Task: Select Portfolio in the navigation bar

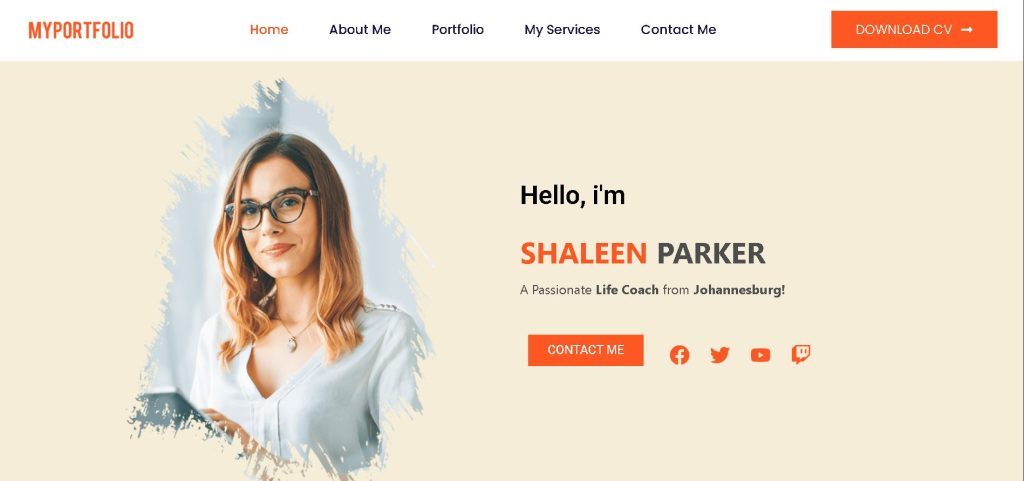Action: [x=458, y=29]
